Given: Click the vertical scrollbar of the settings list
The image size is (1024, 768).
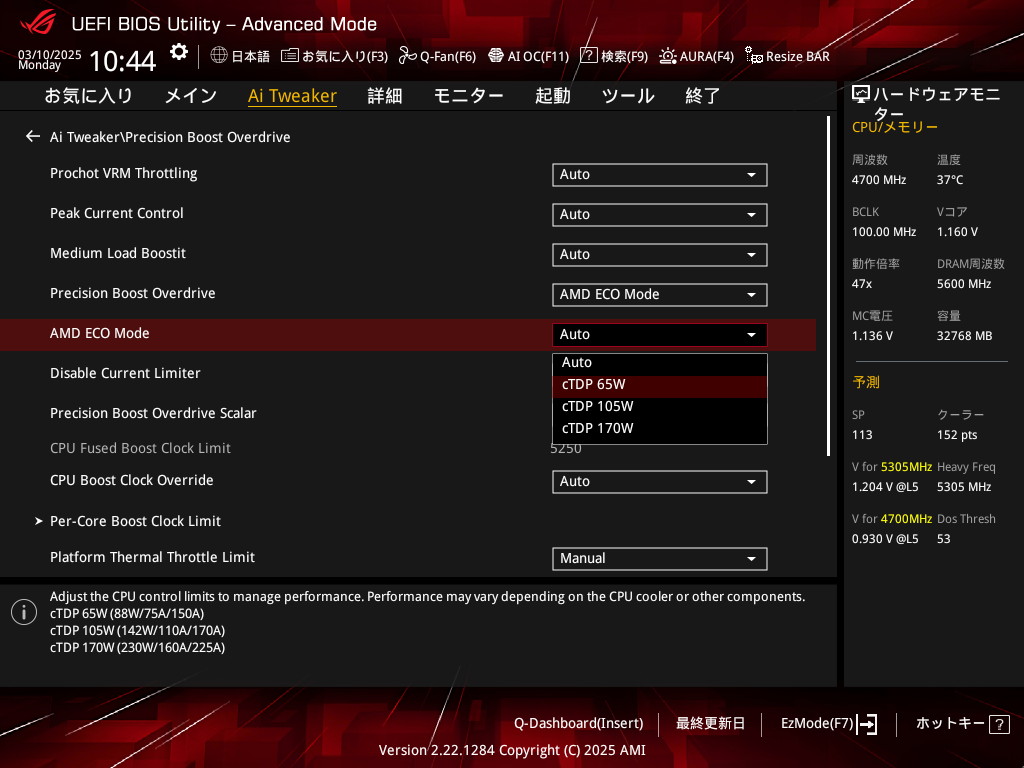Looking at the screenshot, I should 828,285.
